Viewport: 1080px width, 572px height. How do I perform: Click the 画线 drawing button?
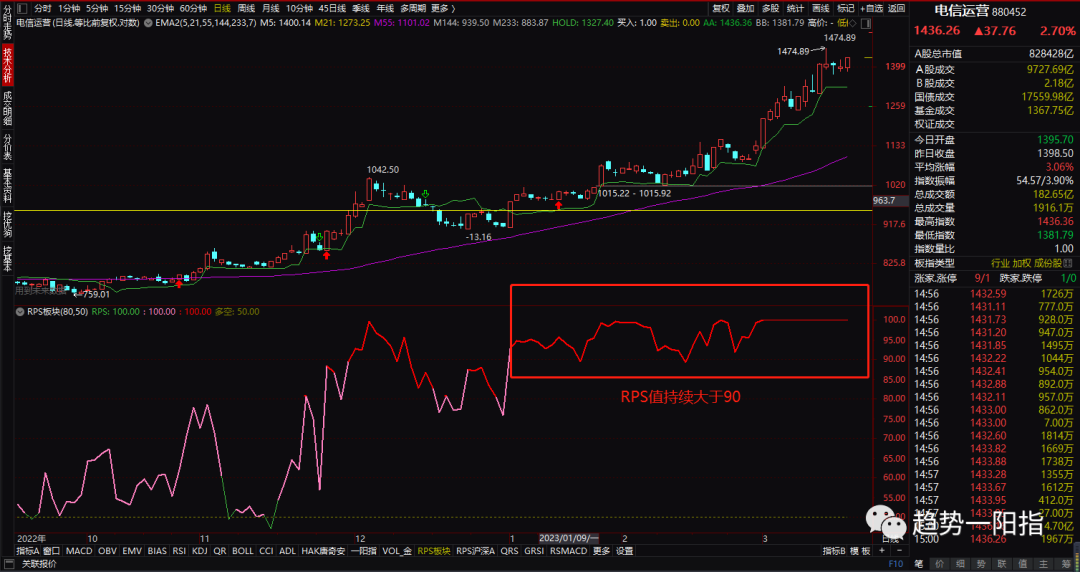820,8
